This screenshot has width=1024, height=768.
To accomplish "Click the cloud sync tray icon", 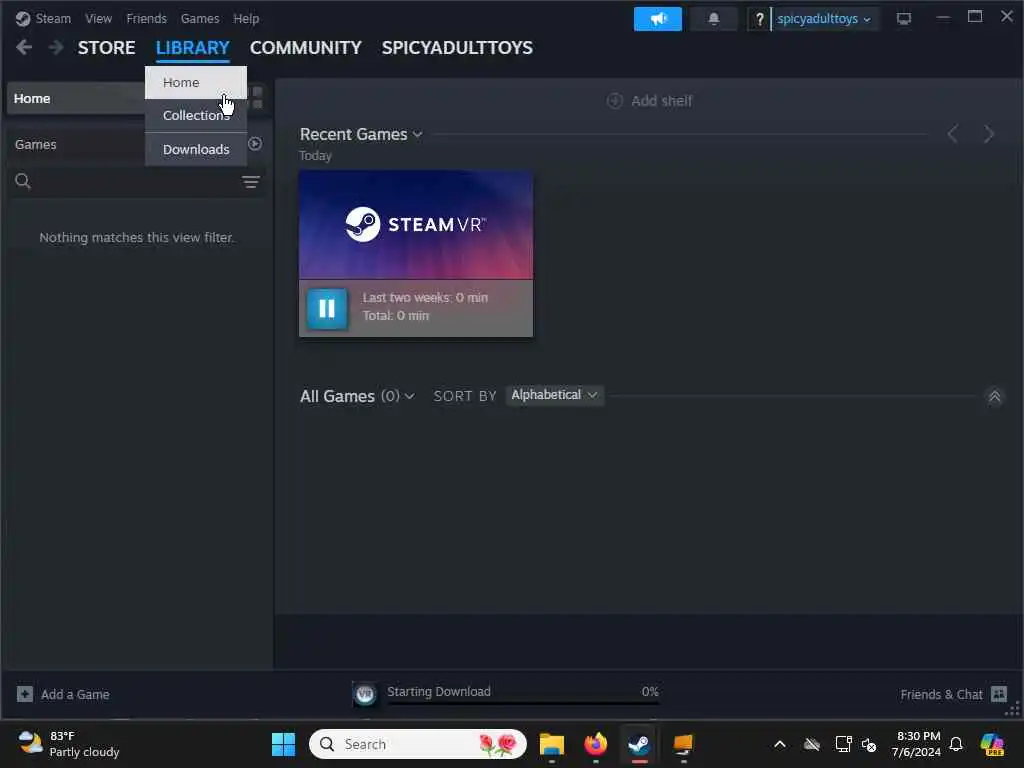I will pos(812,744).
